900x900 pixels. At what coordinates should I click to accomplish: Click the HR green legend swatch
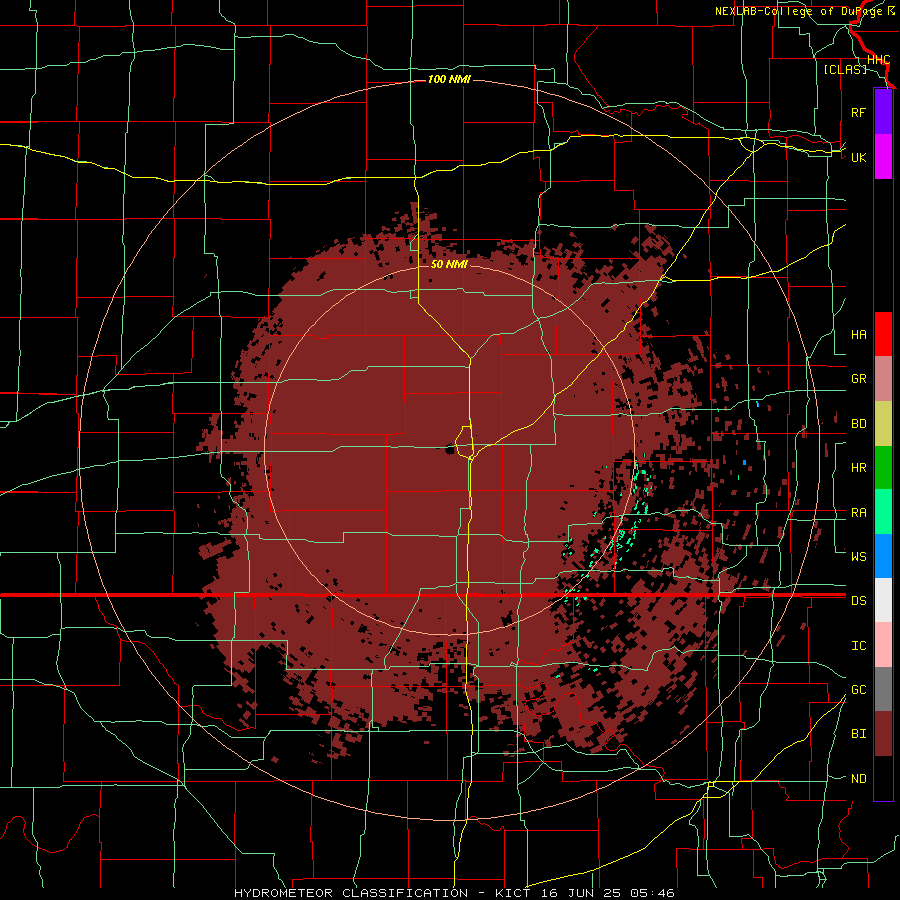883,468
